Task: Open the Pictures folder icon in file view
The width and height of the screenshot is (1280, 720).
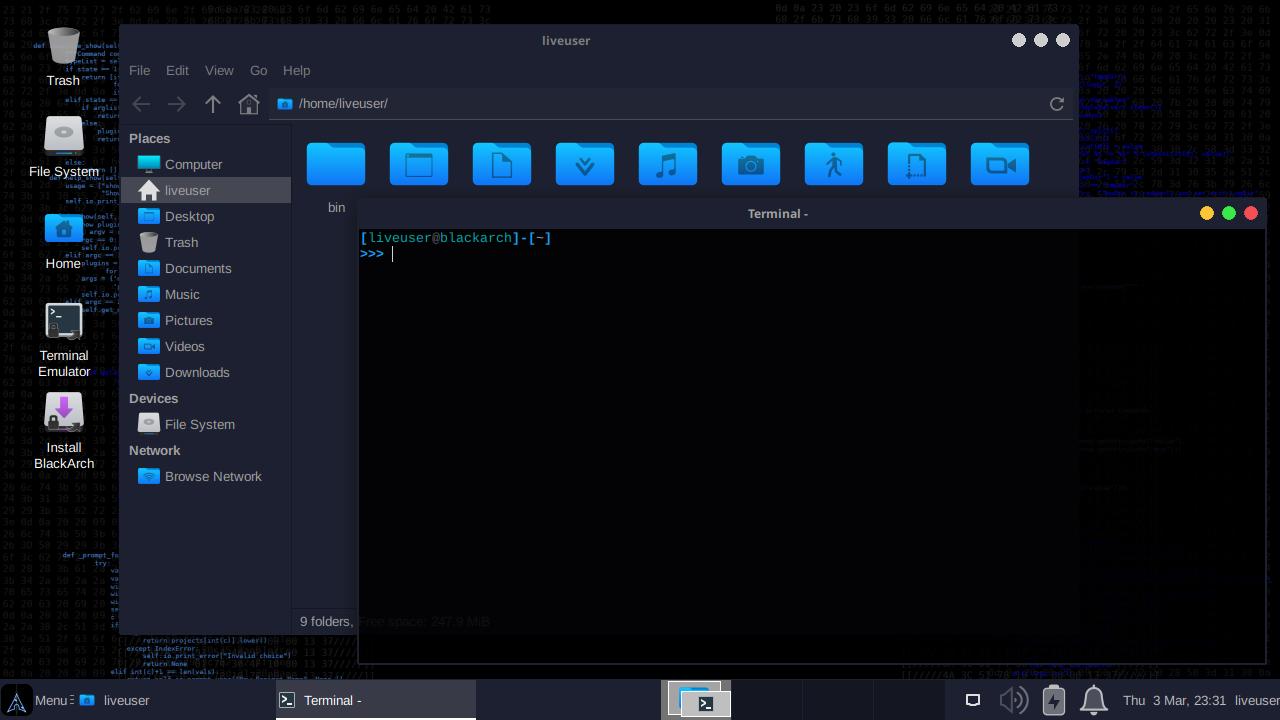Action: pos(751,164)
